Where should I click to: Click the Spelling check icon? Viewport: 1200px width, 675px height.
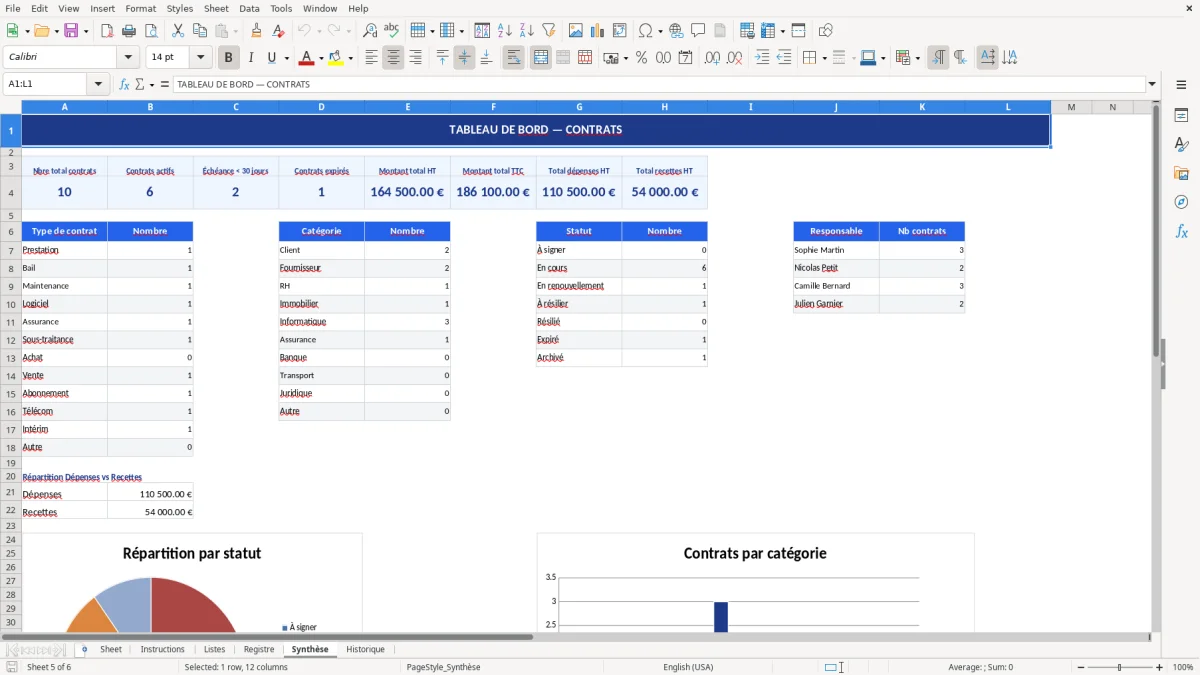click(392, 31)
